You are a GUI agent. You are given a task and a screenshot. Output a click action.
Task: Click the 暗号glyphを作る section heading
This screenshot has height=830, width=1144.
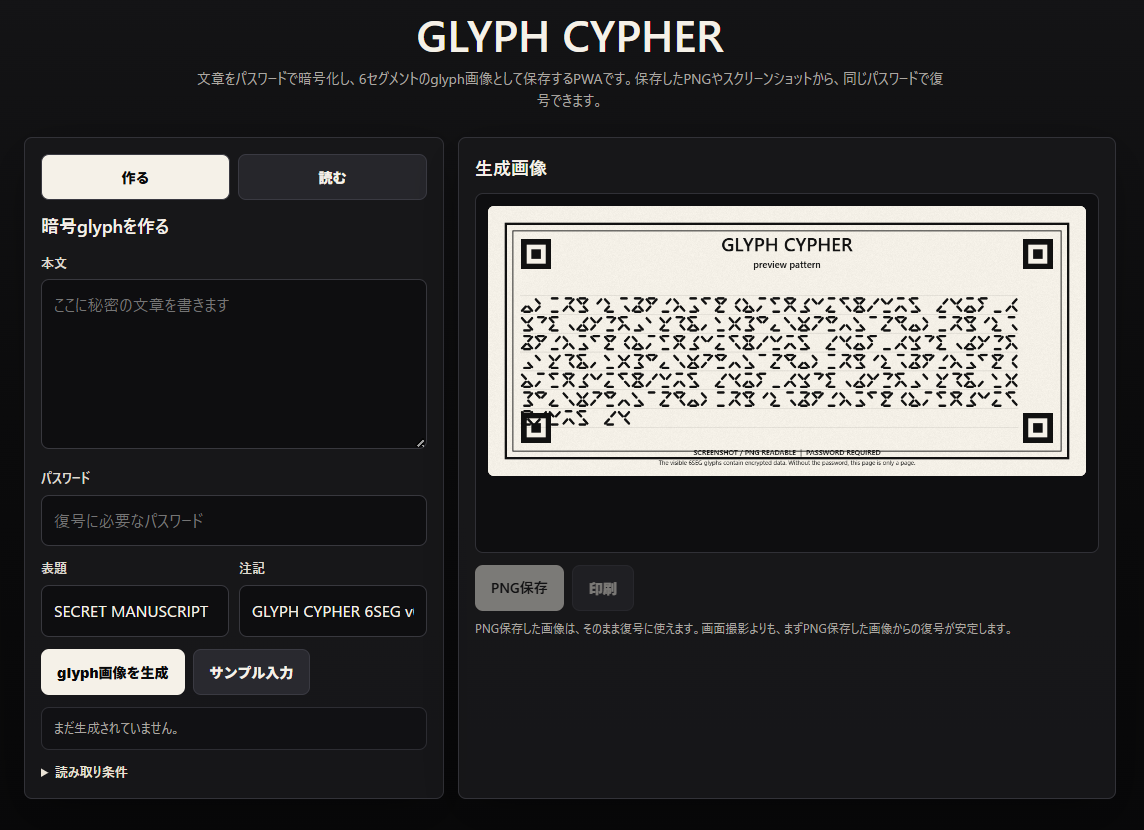[105, 227]
